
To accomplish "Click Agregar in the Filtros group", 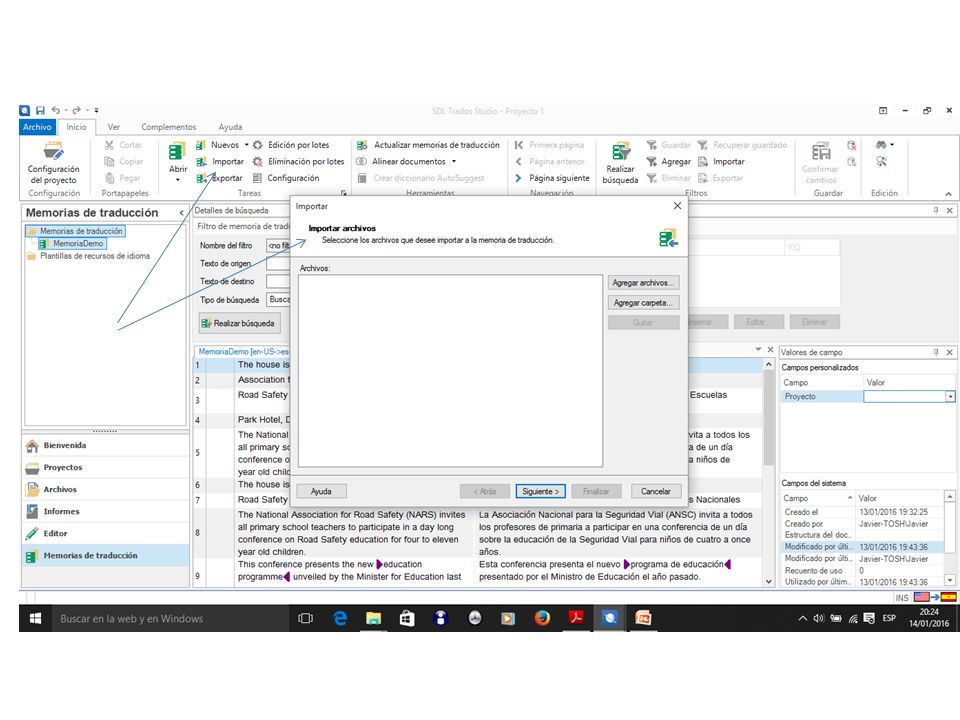I will (669, 162).
